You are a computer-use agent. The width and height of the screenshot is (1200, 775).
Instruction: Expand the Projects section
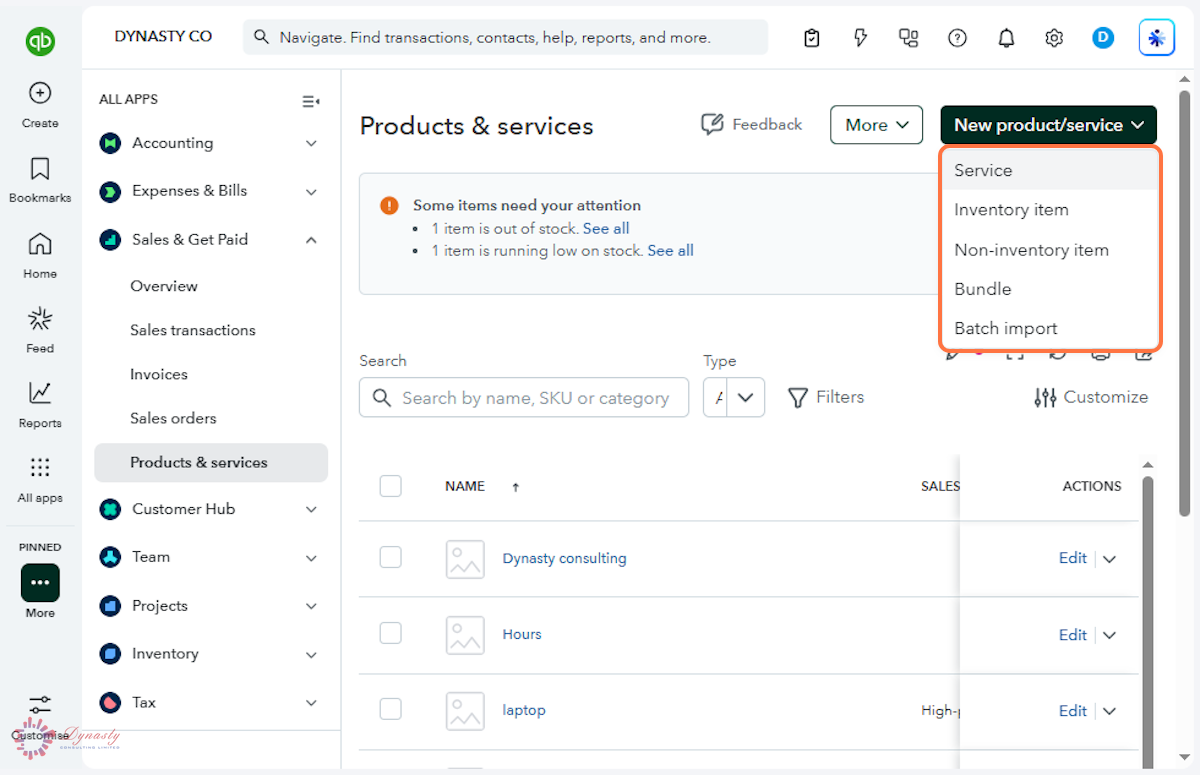pos(311,606)
